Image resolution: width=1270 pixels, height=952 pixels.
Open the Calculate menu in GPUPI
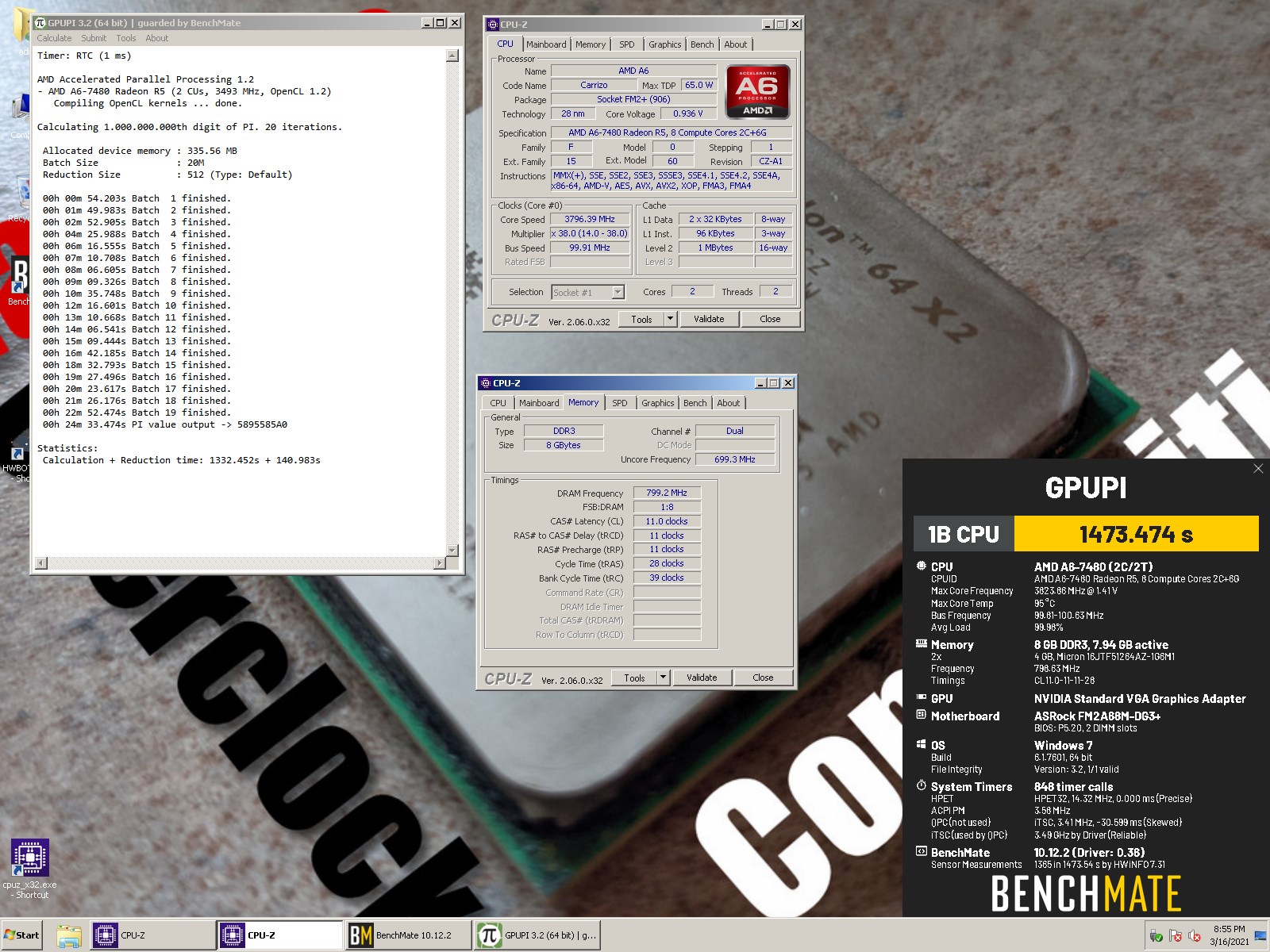click(x=54, y=38)
